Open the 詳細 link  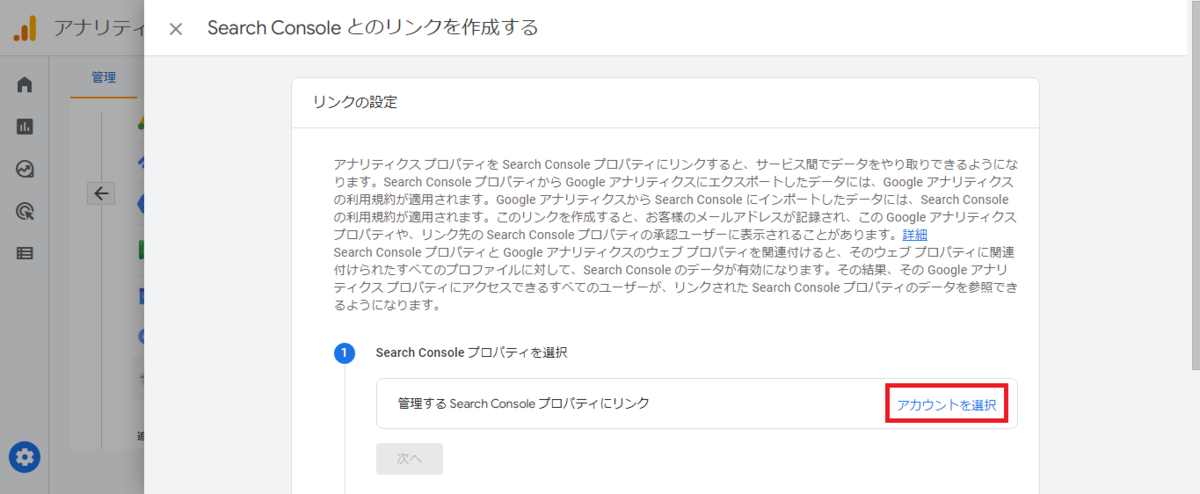click(x=915, y=234)
